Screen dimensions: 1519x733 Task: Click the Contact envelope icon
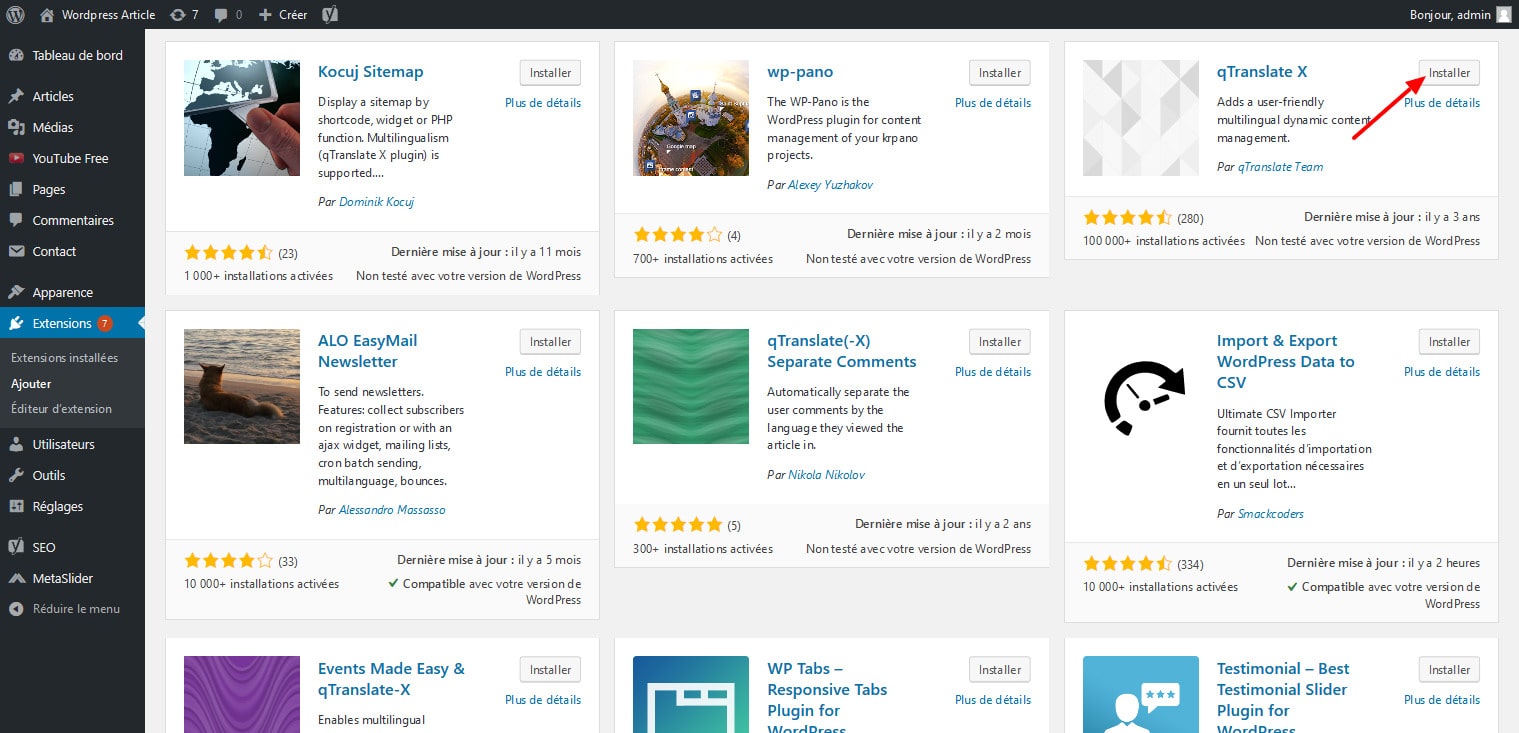(16, 251)
